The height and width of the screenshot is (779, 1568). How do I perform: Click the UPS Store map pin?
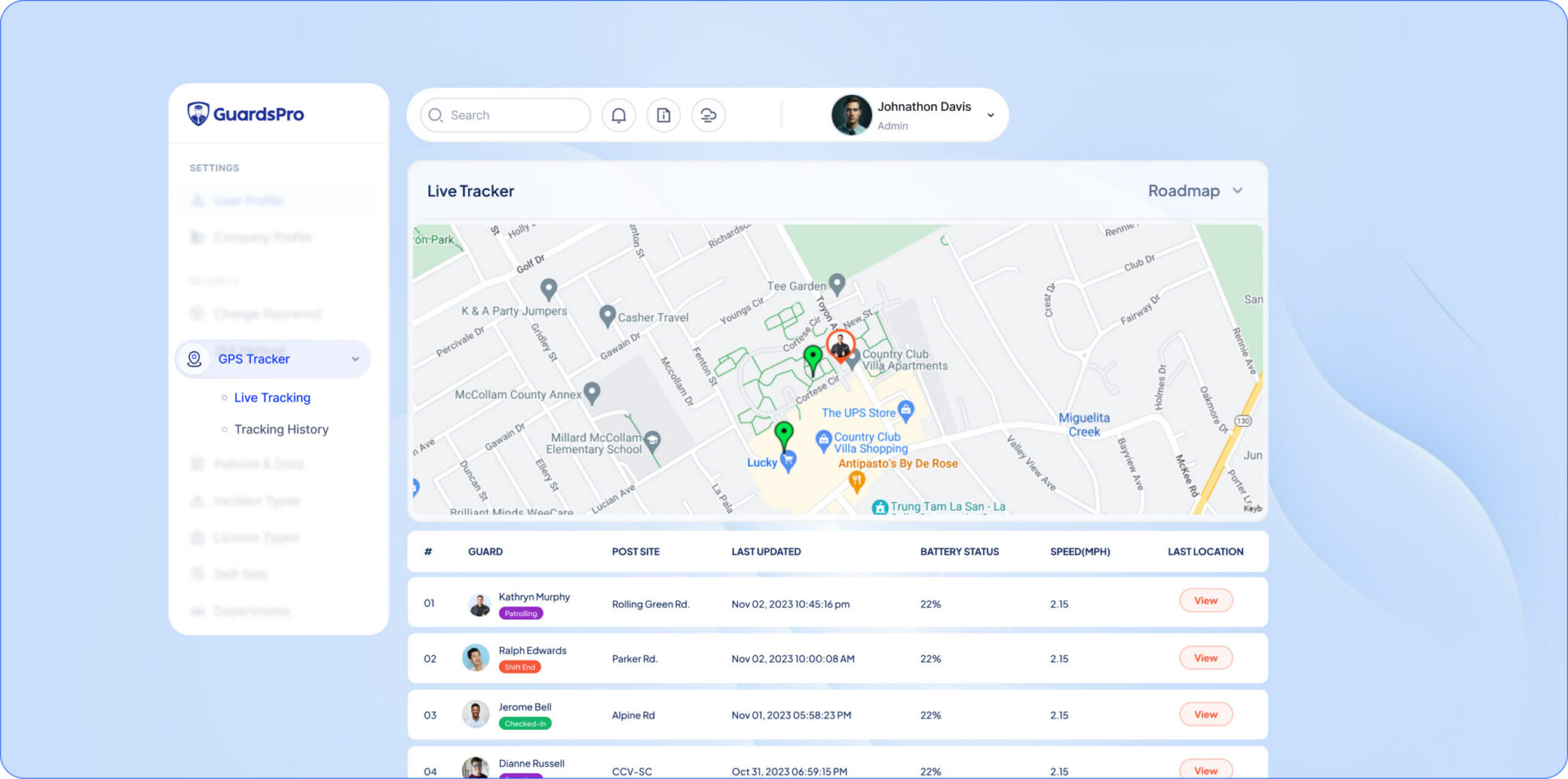point(906,410)
